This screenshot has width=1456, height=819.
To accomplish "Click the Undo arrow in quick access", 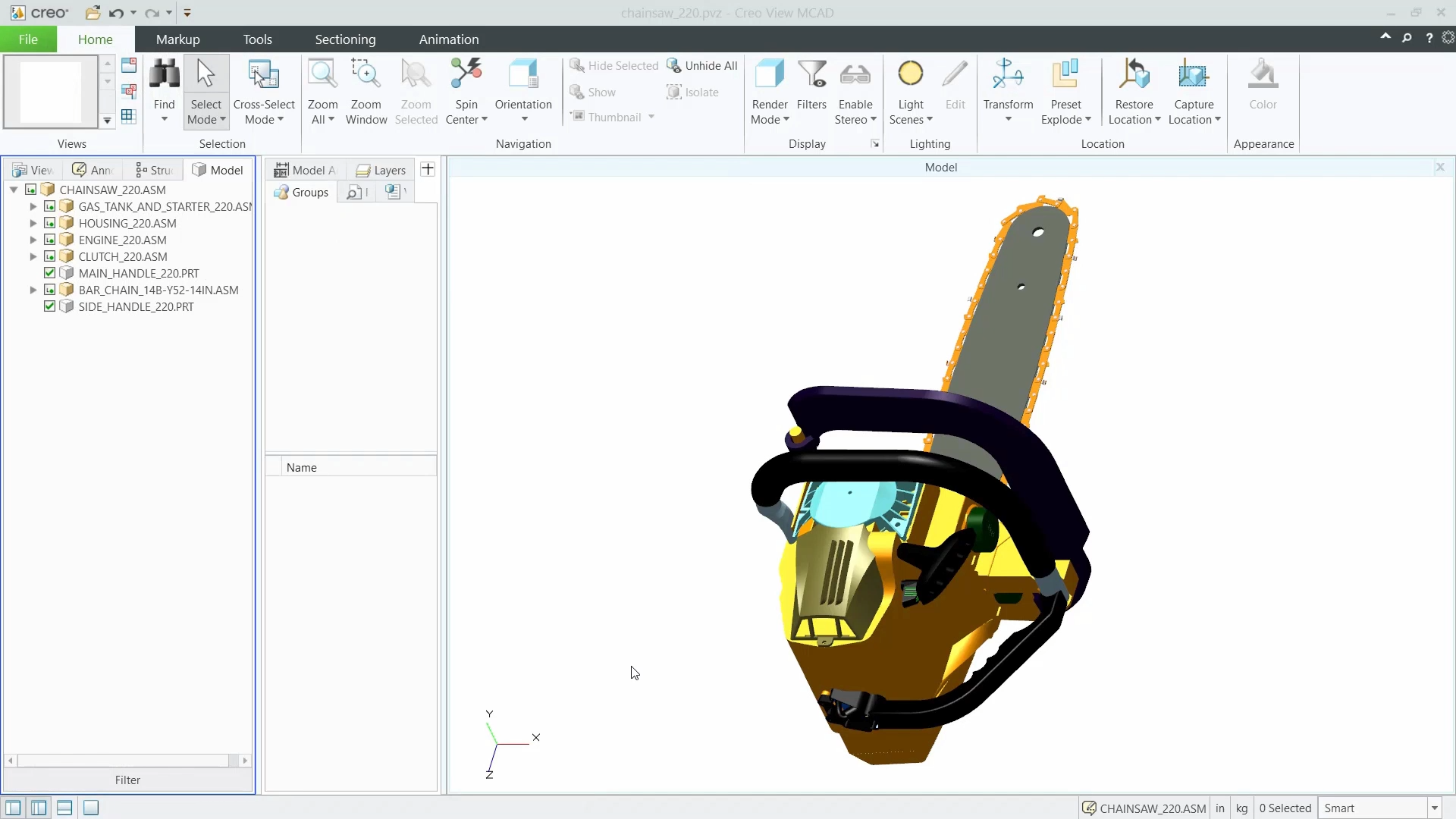I will [116, 13].
